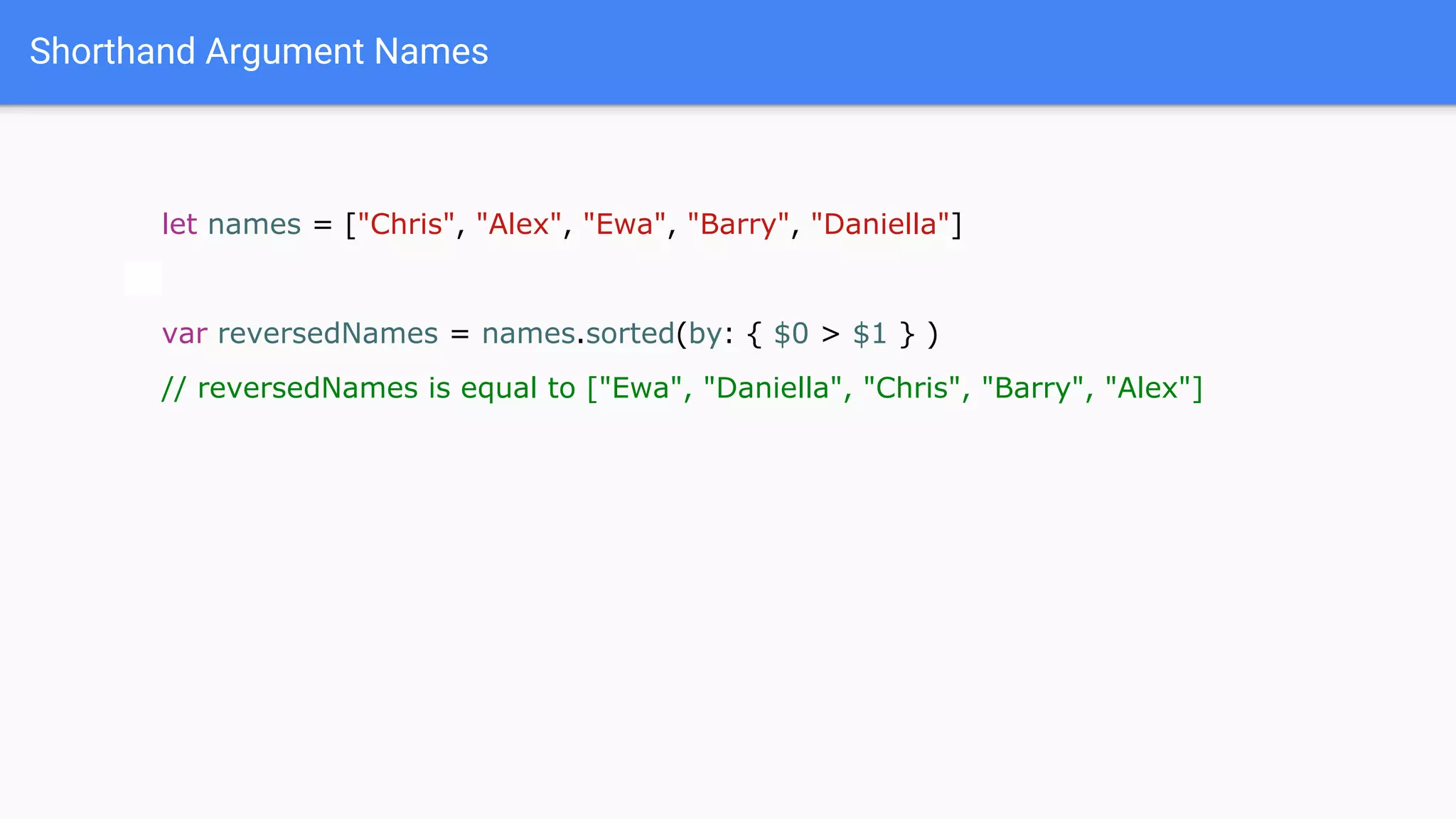
Task: Select red "Barry" string in names array
Action: [738, 225]
